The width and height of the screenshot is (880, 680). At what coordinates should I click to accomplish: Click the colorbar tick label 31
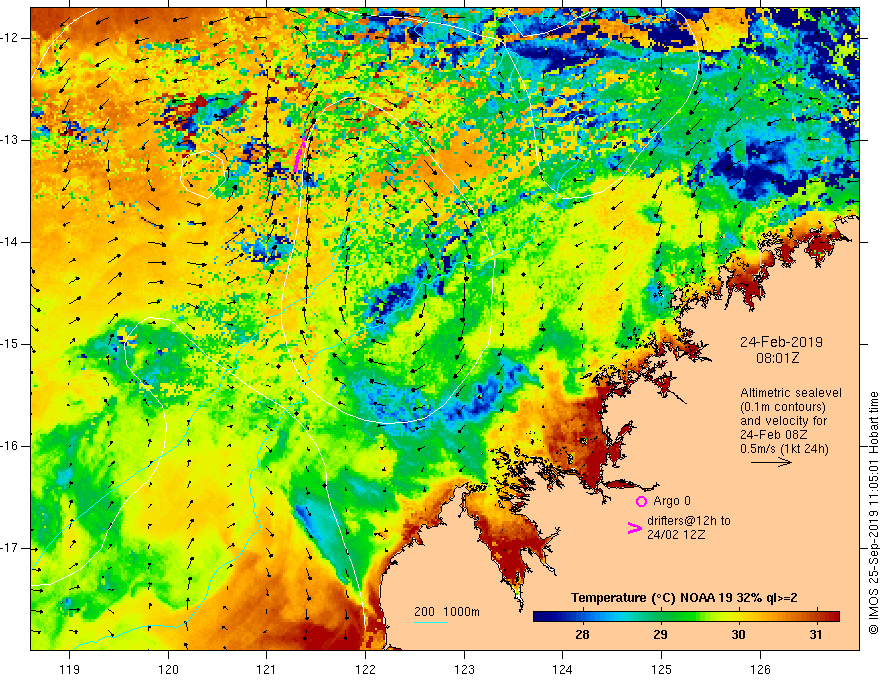[816, 635]
